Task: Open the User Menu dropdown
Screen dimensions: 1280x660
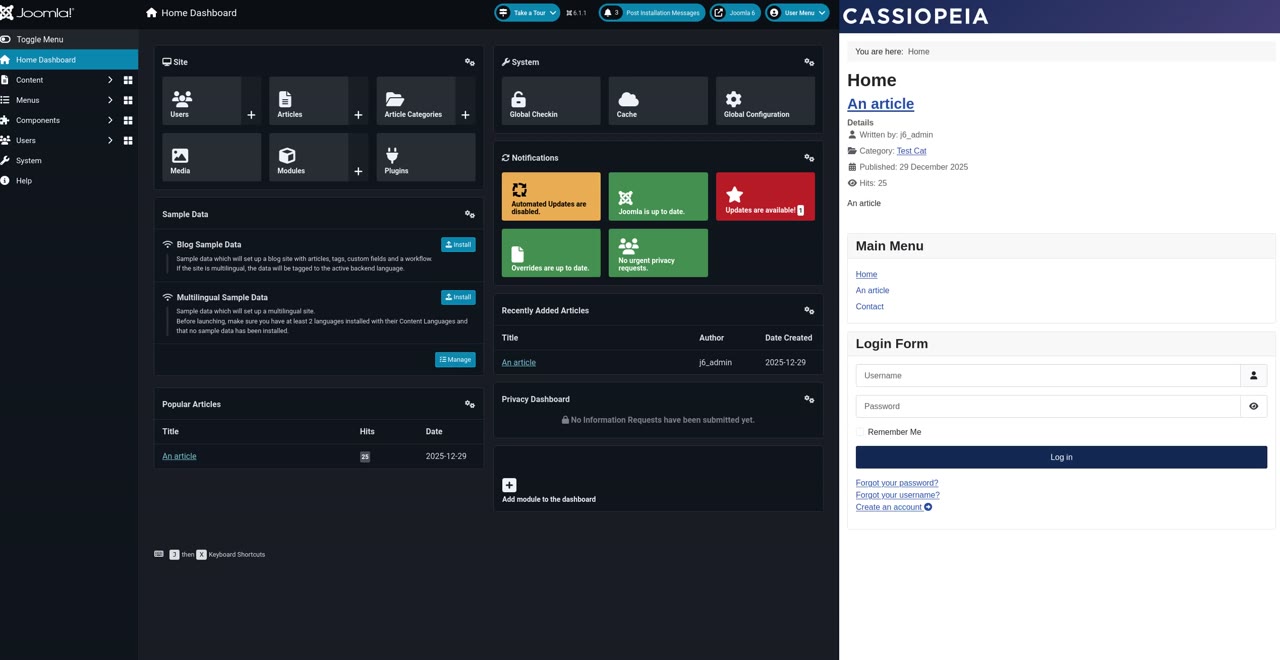Action: (797, 13)
